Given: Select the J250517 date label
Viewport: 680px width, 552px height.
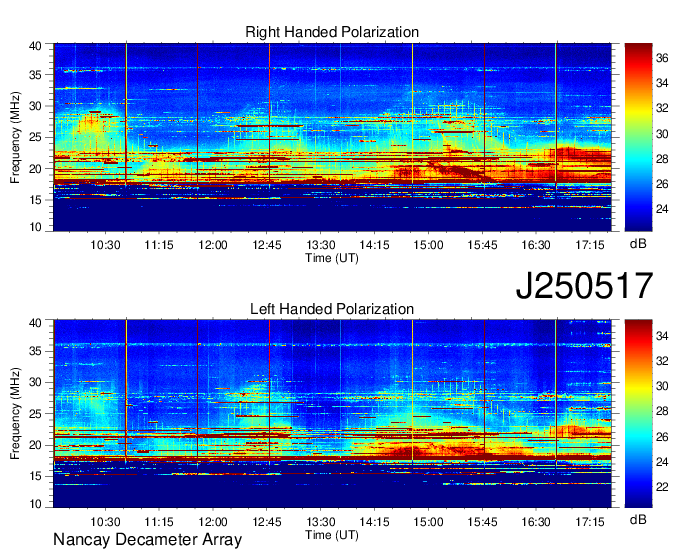Looking at the screenshot, I should click(x=584, y=286).
